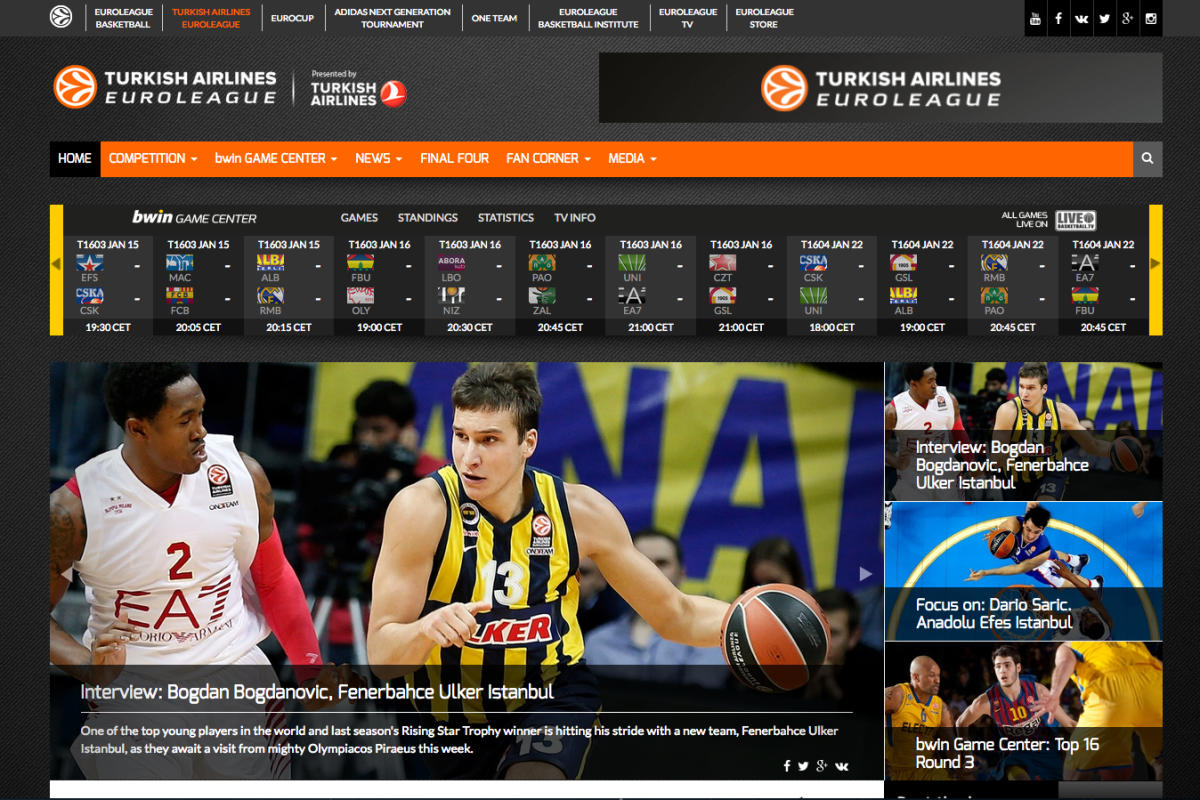
Task: Click the PAO logo in 20:45 Jan 16 game
Action: tap(542, 265)
